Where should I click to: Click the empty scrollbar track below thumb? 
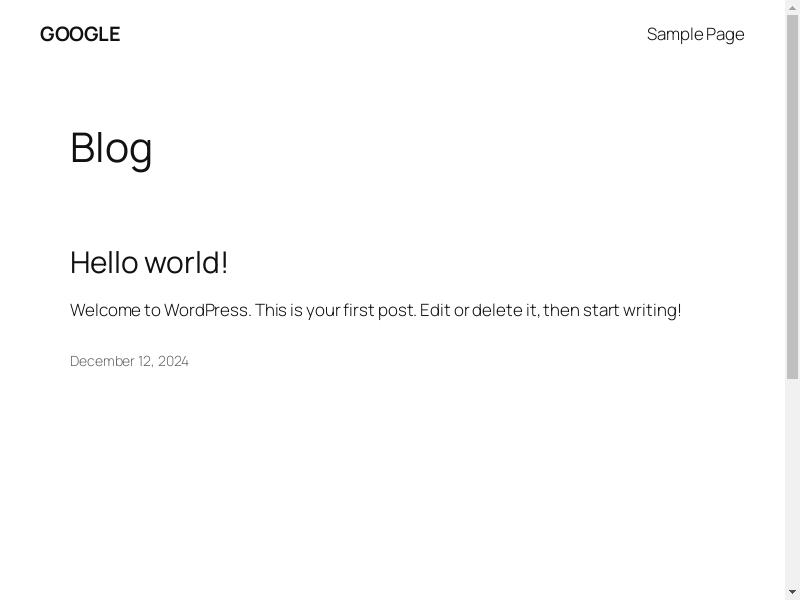click(x=792, y=480)
